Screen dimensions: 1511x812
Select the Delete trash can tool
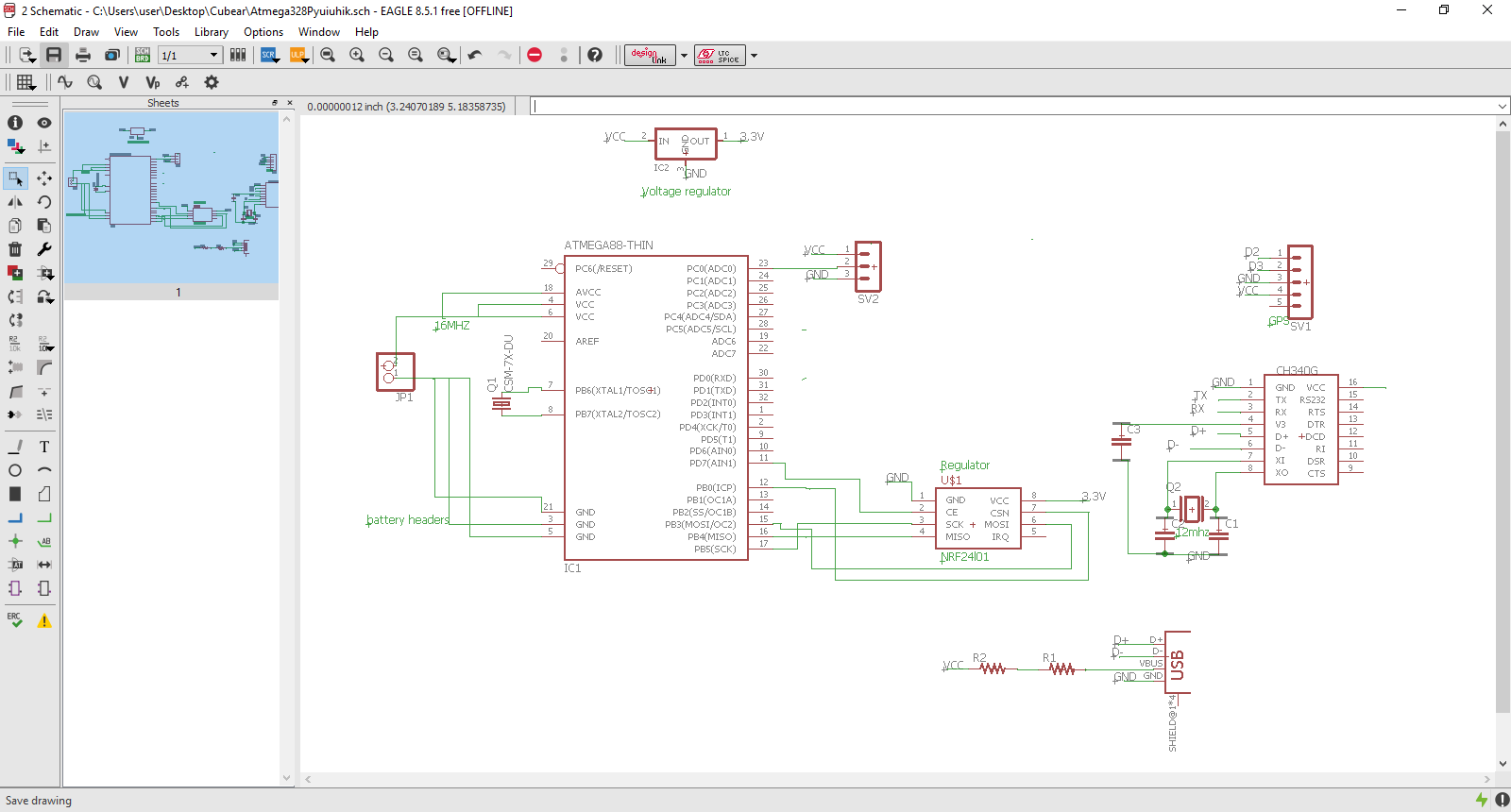(x=15, y=249)
